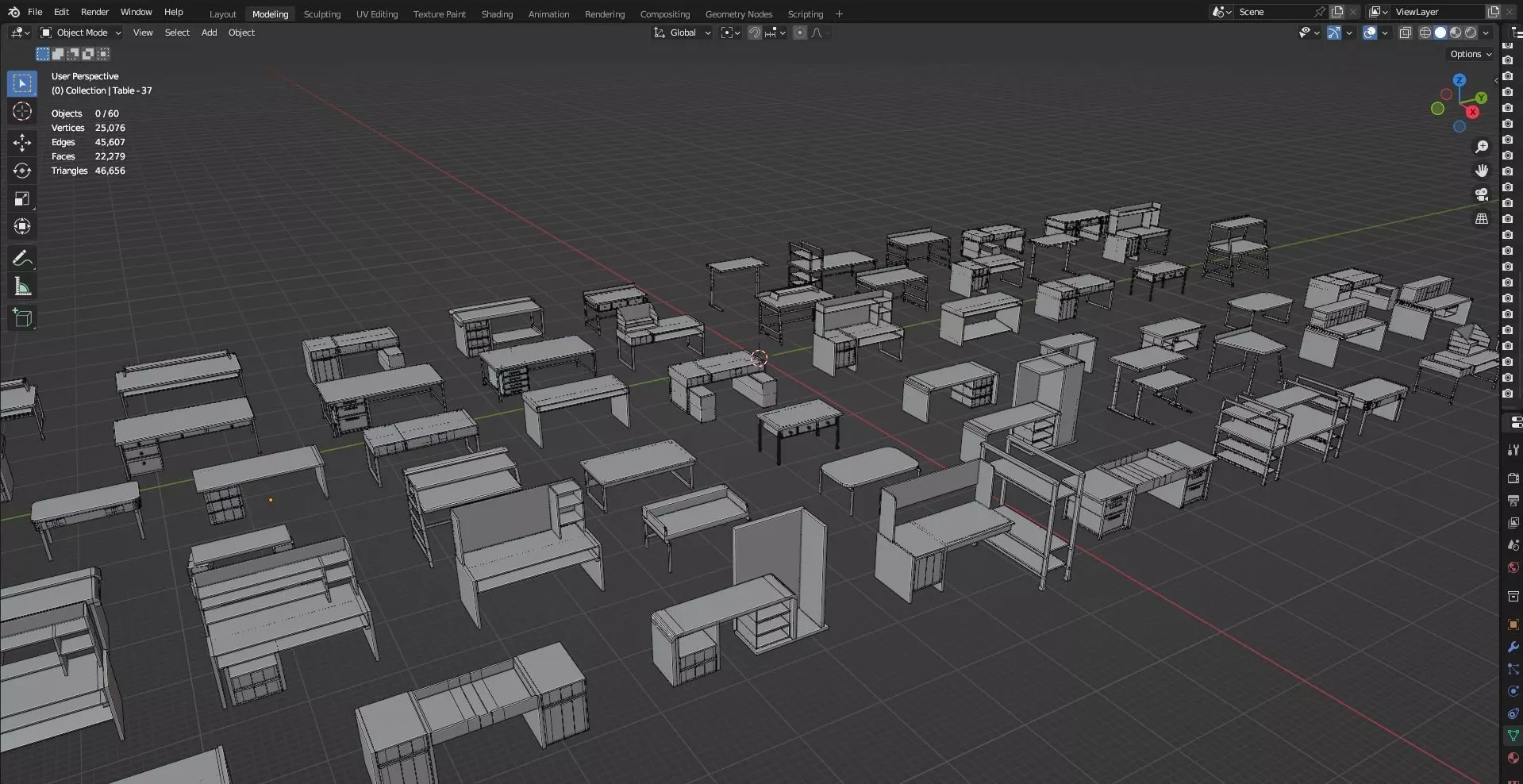Select the Select Box tool
Image resolution: width=1523 pixels, height=784 pixels.
[x=22, y=83]
